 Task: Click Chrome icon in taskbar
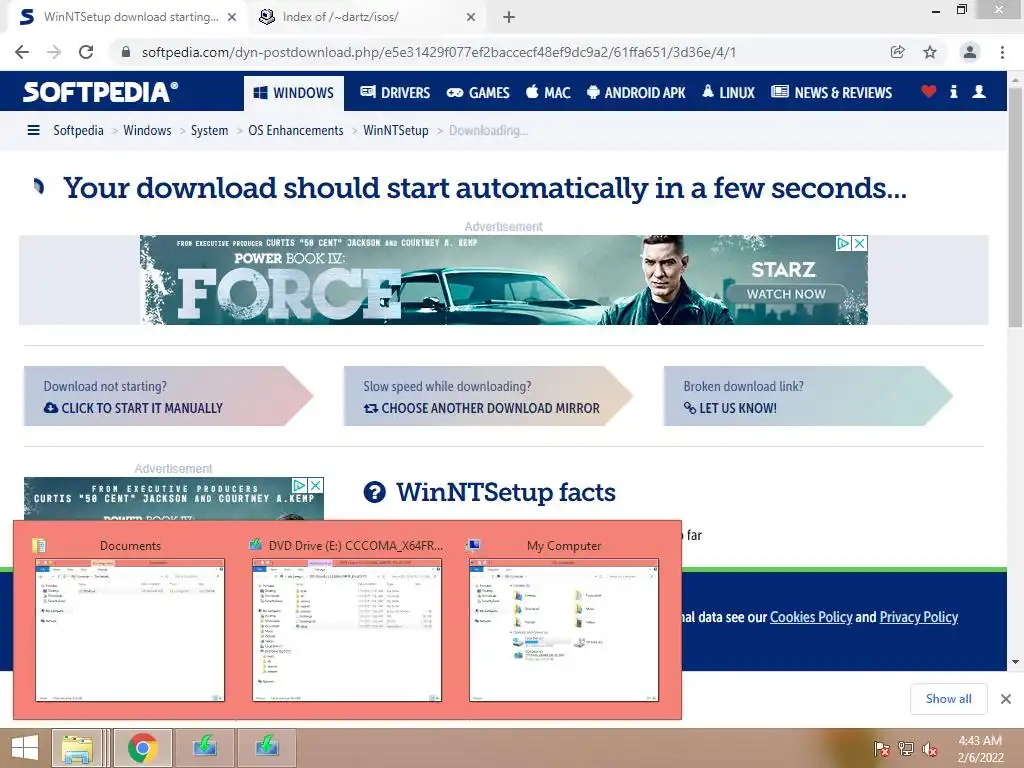click(x=142, y=748)
